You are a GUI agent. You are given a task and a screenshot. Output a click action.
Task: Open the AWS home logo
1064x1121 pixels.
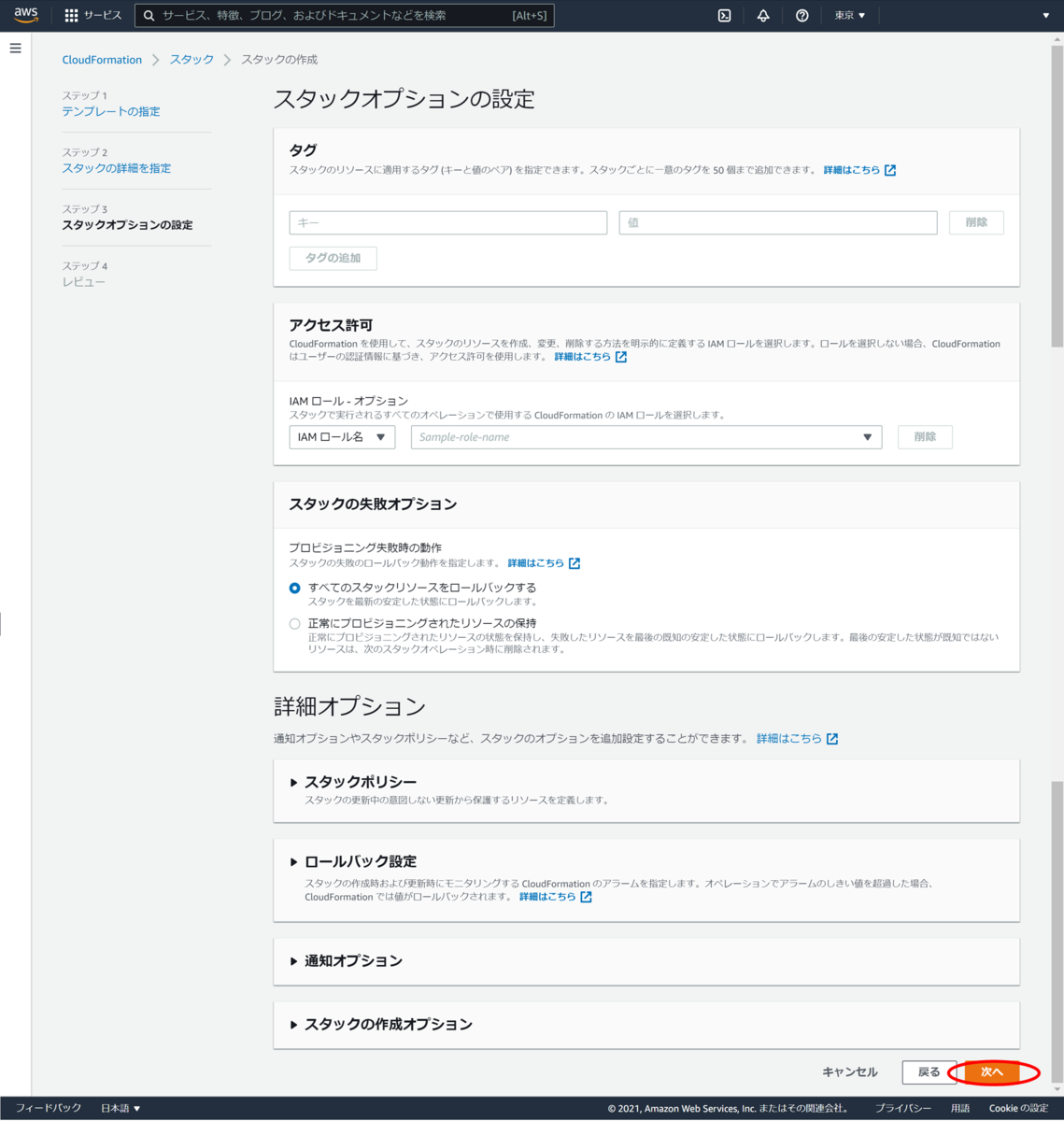[x=25, y=15]
